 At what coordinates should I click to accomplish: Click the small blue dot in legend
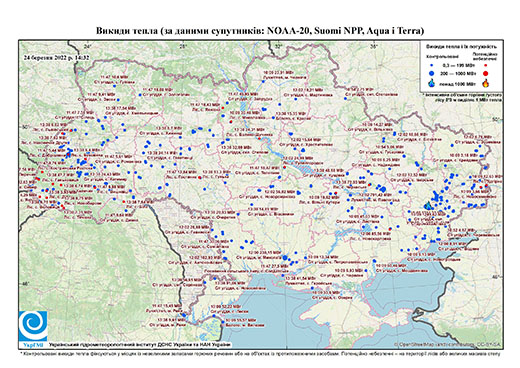[x=432, y=65]
